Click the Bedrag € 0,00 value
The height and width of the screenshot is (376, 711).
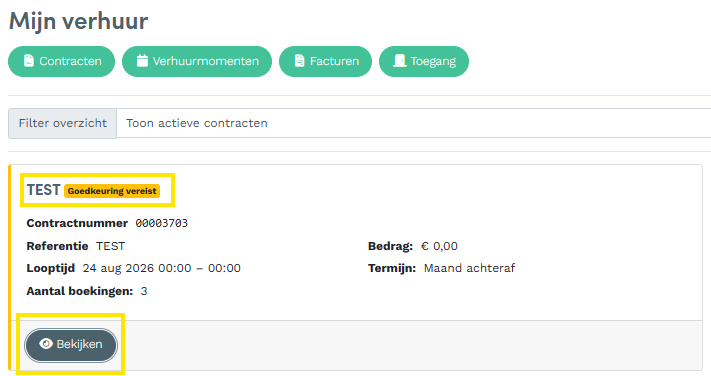[439, 246]
